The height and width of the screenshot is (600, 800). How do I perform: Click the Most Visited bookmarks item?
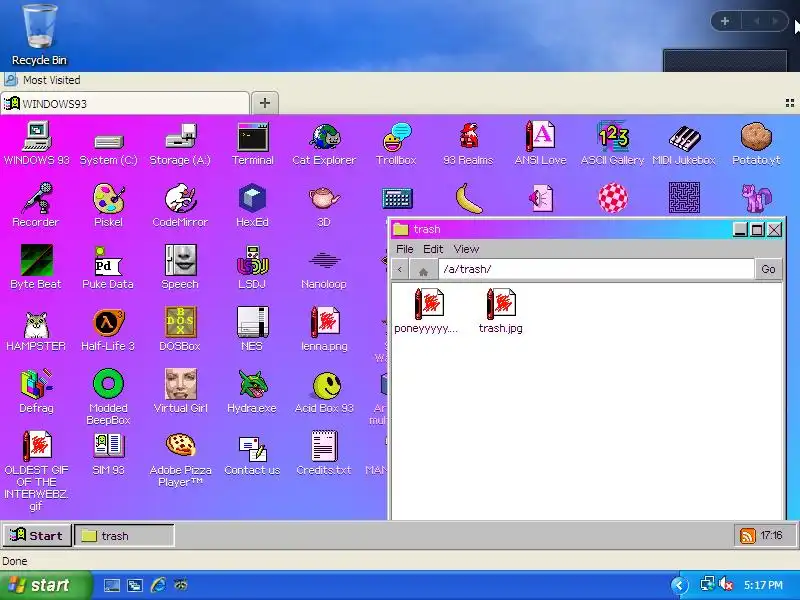42,80
